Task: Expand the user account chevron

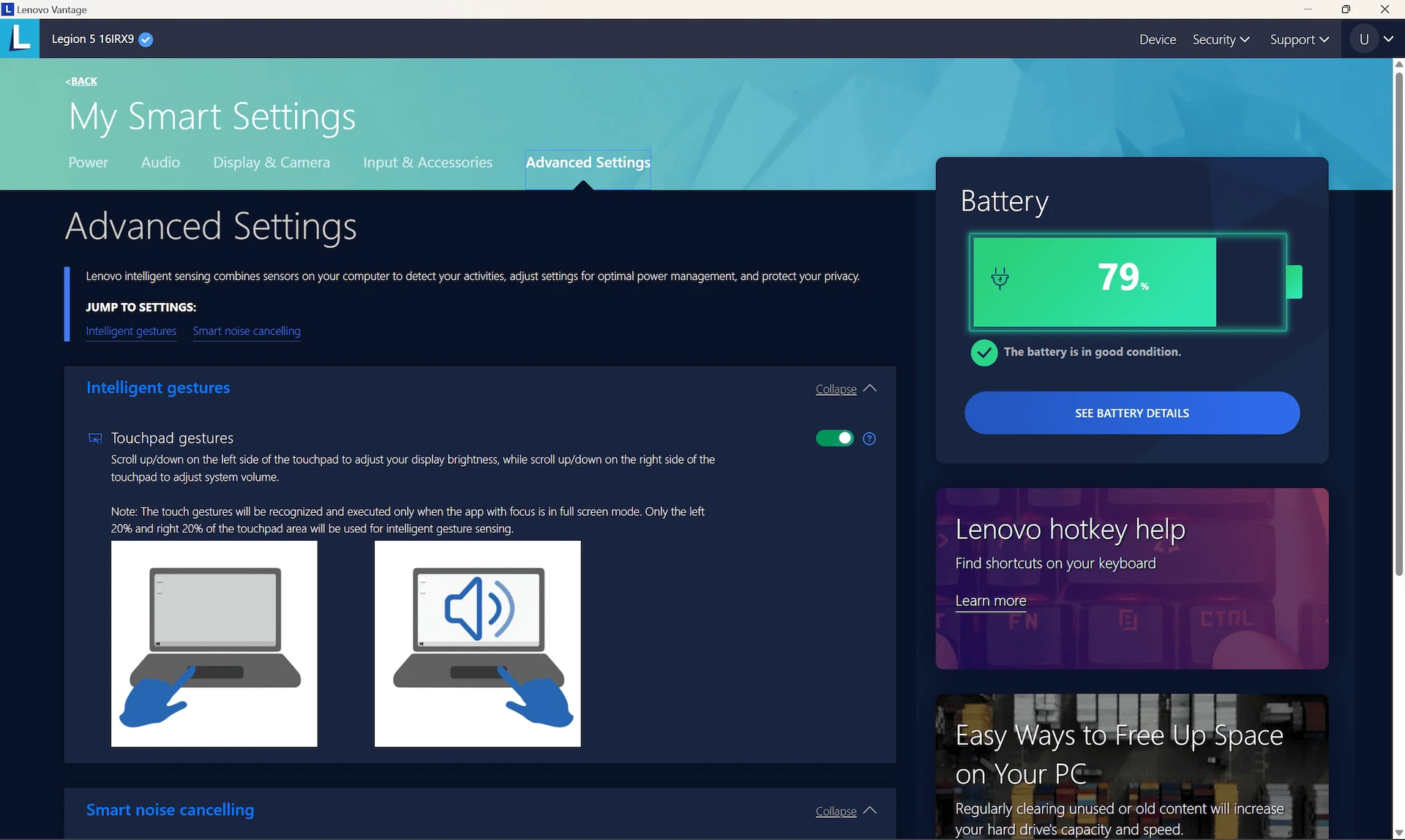Action: [x=1388, y=40]
